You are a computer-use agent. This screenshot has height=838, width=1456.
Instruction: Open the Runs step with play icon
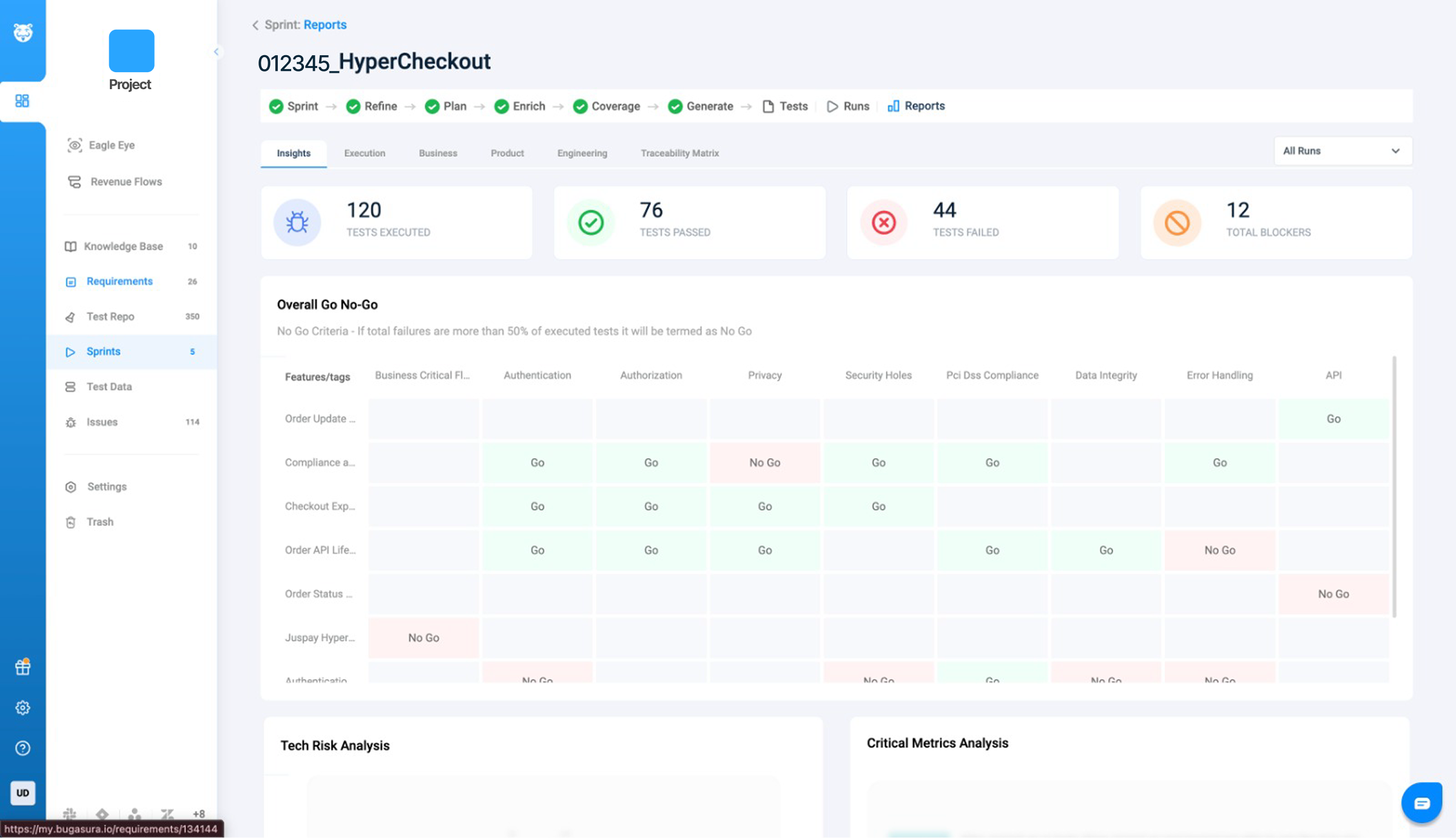[848, 106]
